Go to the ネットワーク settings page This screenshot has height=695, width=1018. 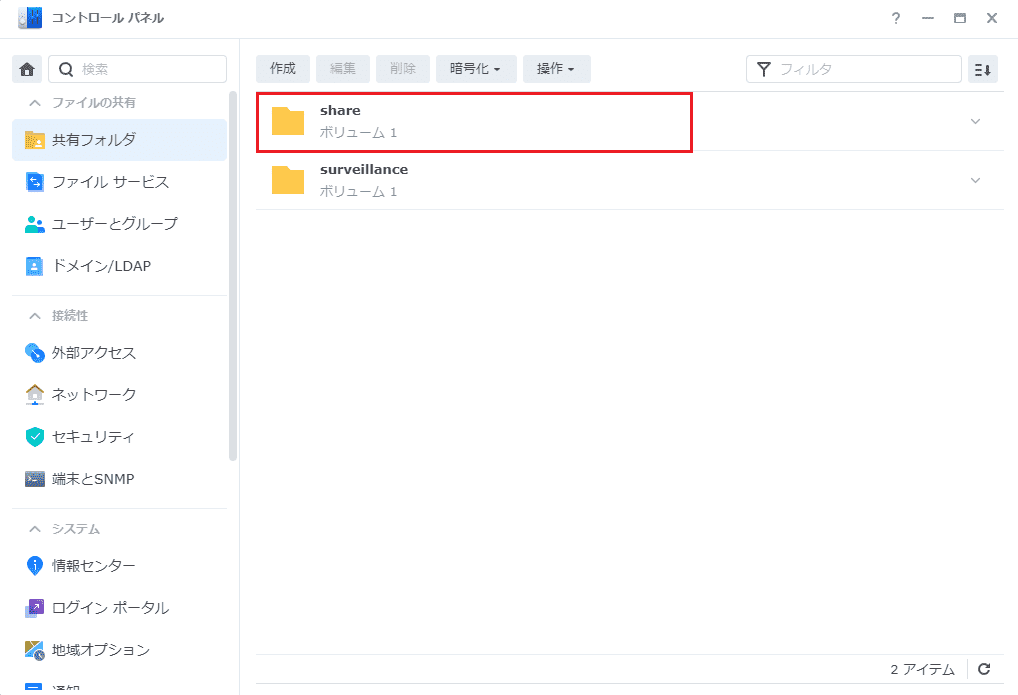coord(119,394)
